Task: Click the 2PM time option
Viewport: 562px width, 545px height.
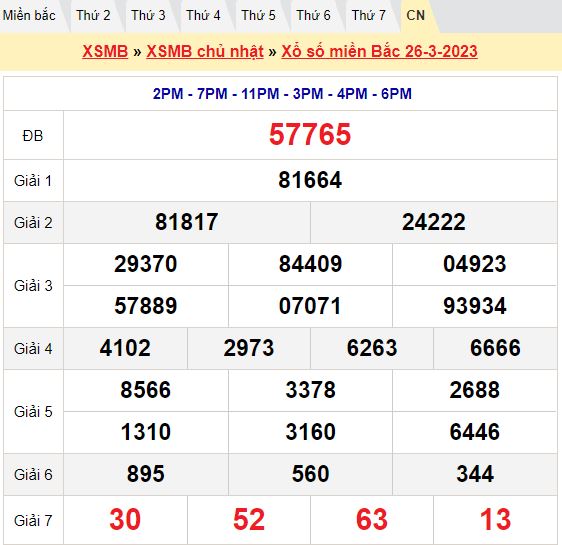Action: tap(168, 94)
